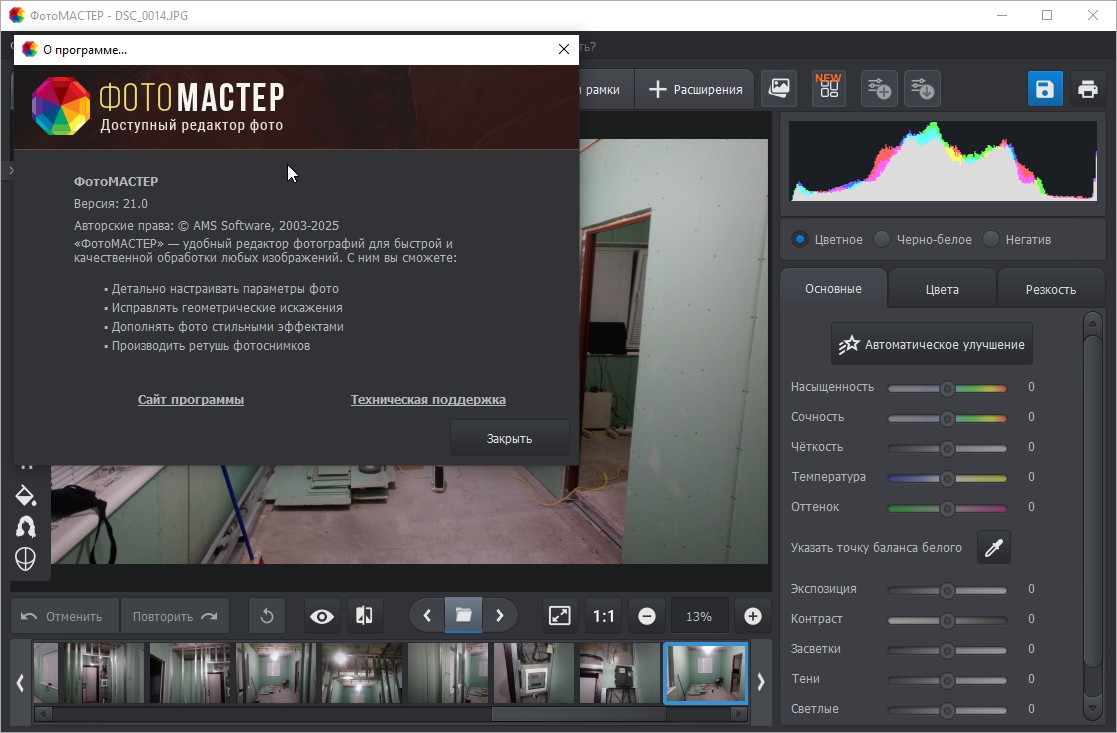The width and height of the screenshot is (1117, 733).
Task: Click the fit-to-screen expand icon
Action: click(560, 616)
